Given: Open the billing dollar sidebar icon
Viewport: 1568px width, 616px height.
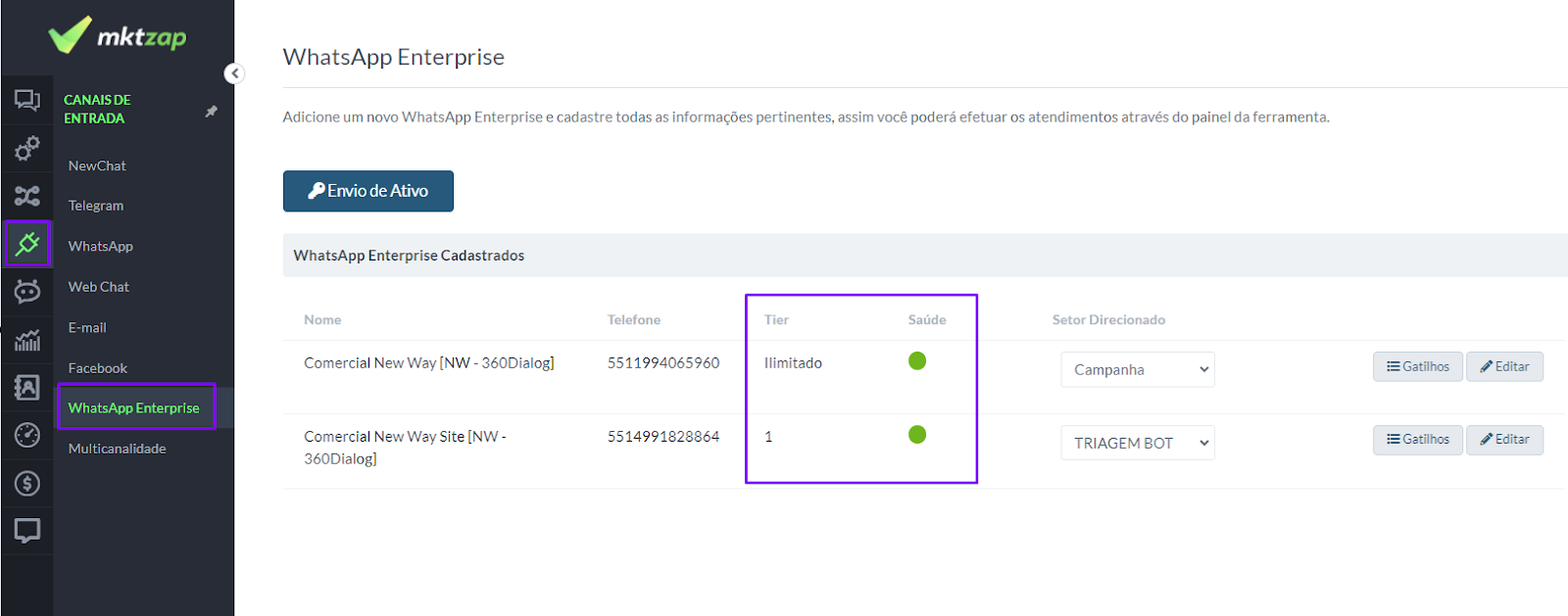Looking at the screenshot, I should pos(27,483).
